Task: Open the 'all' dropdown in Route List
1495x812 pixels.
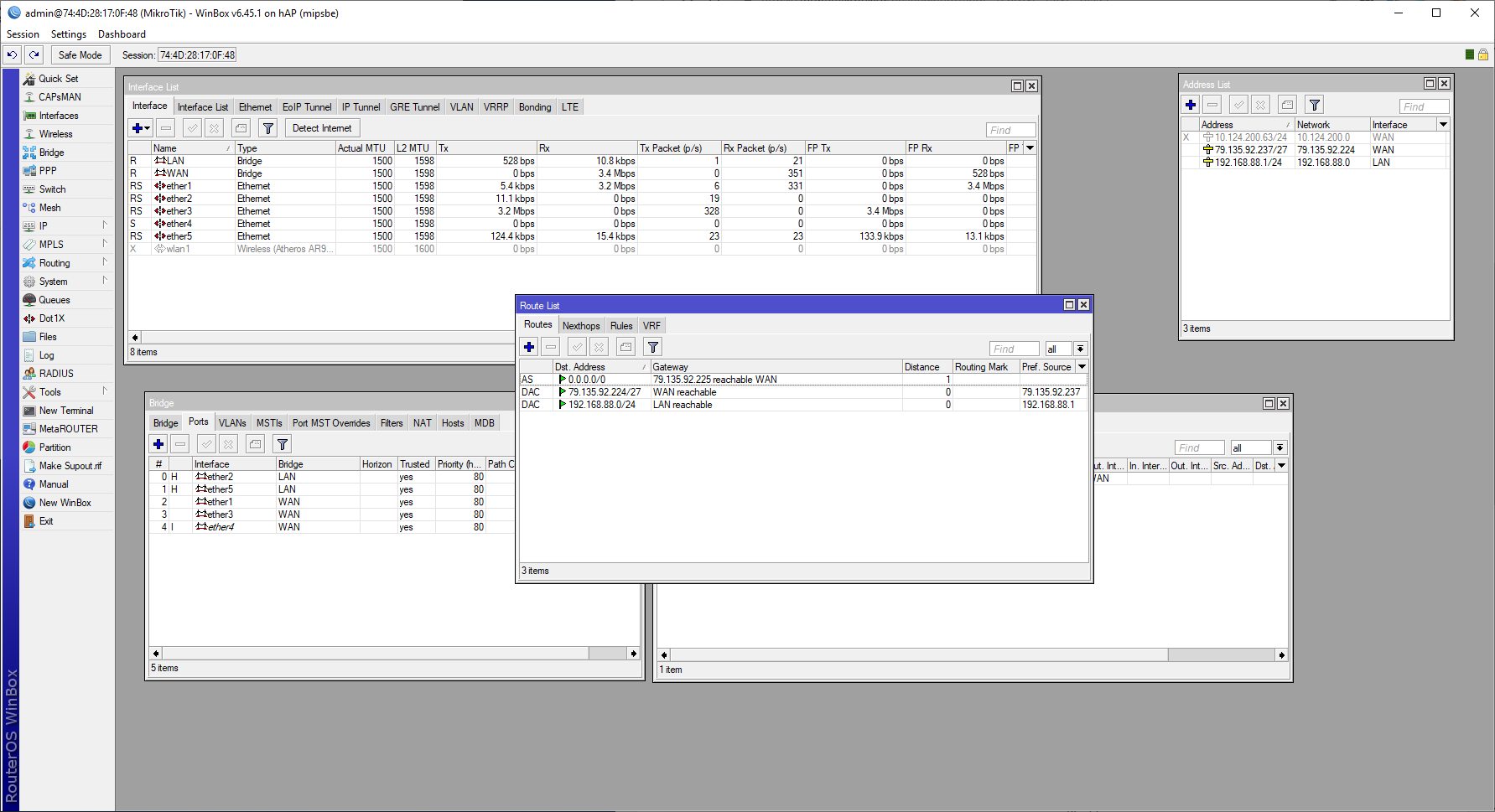Action: pos(1081,349)
